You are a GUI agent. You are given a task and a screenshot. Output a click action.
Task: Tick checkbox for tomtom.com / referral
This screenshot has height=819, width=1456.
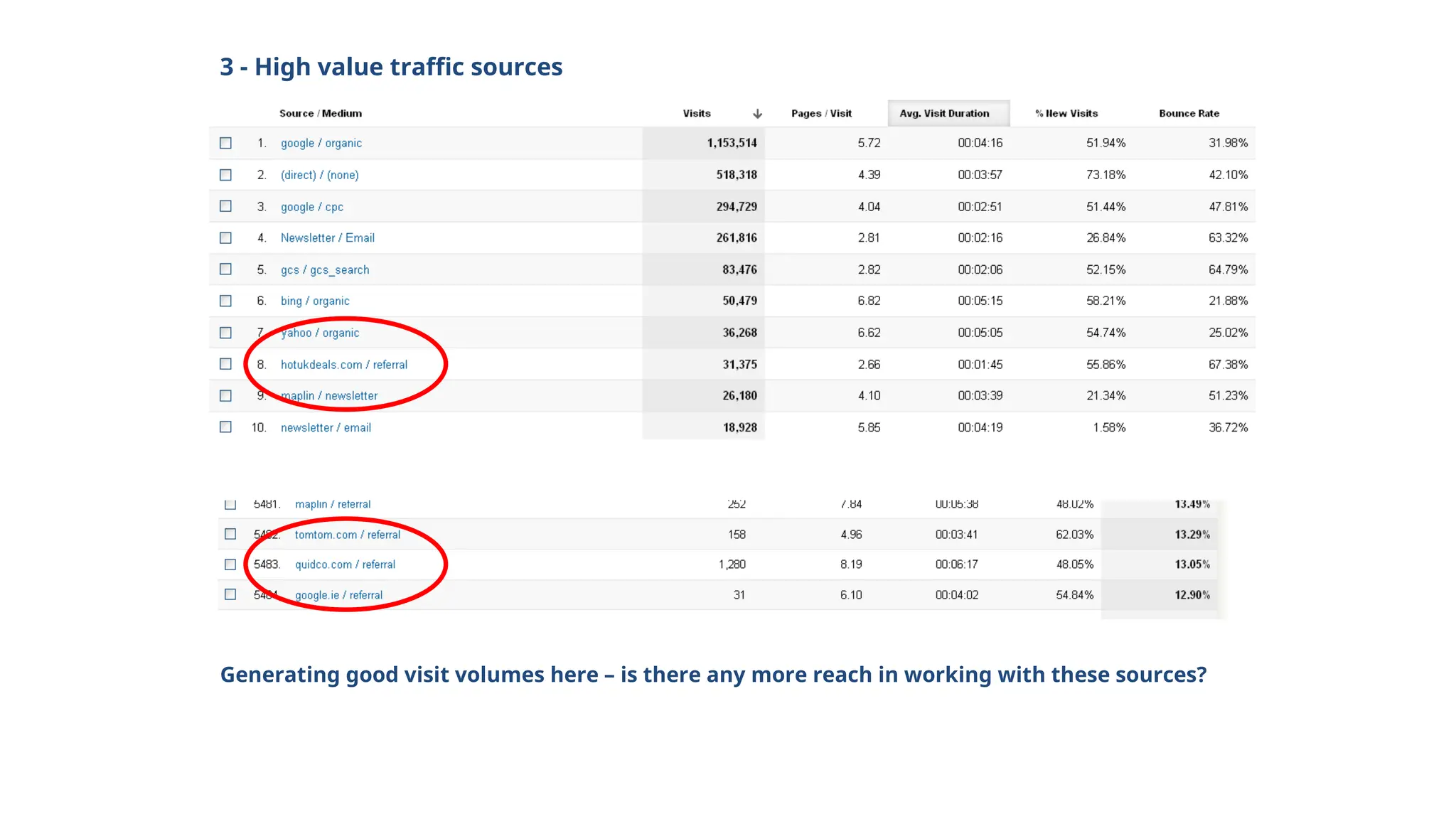230,534
